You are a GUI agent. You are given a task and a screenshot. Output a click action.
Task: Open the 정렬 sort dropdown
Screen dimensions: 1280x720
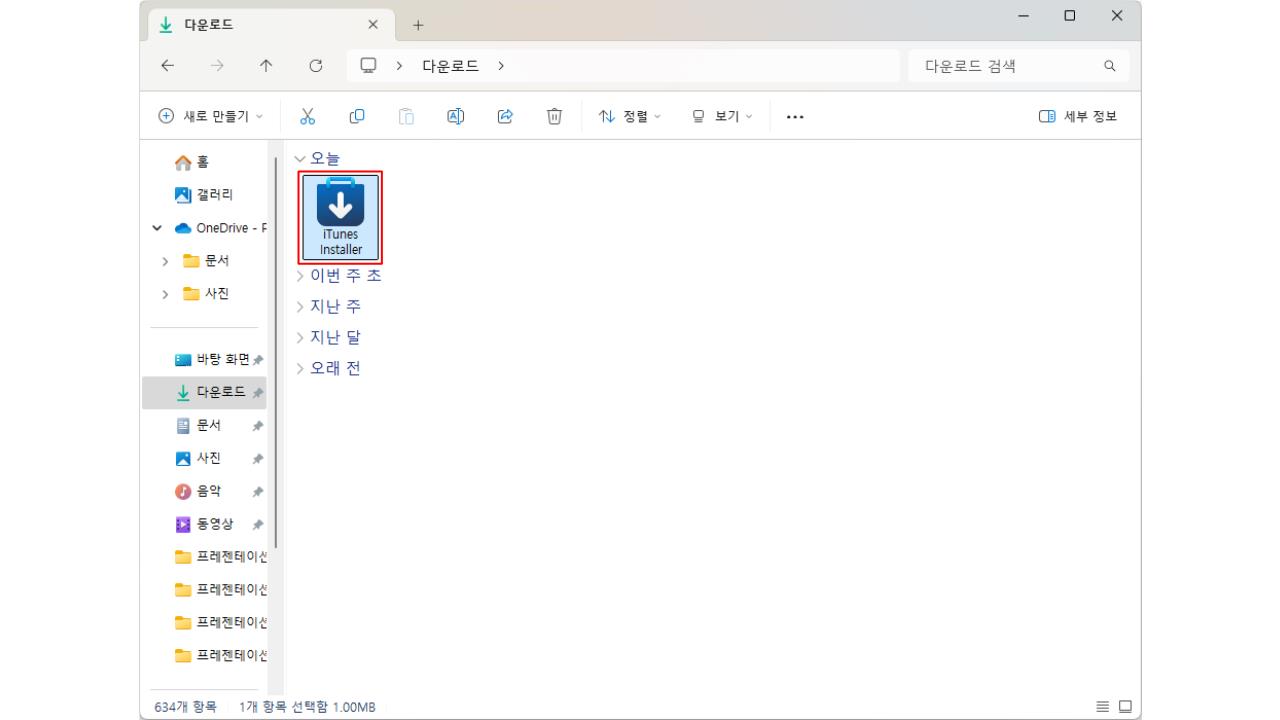[629, 116]
